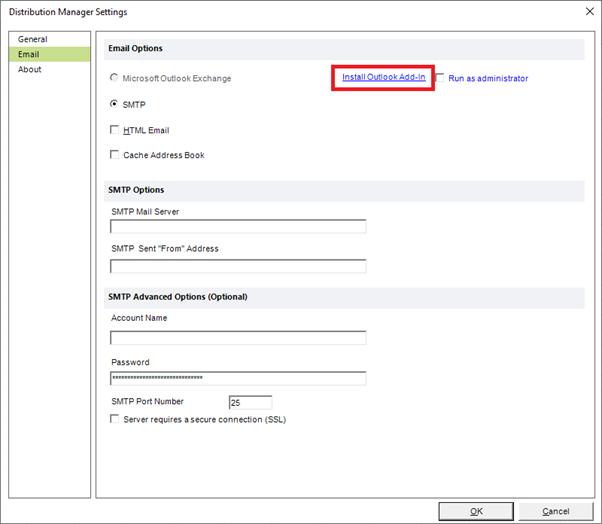Dismiss the dialog with Cancel
602x524 pixels.
(x=556, y=511)
